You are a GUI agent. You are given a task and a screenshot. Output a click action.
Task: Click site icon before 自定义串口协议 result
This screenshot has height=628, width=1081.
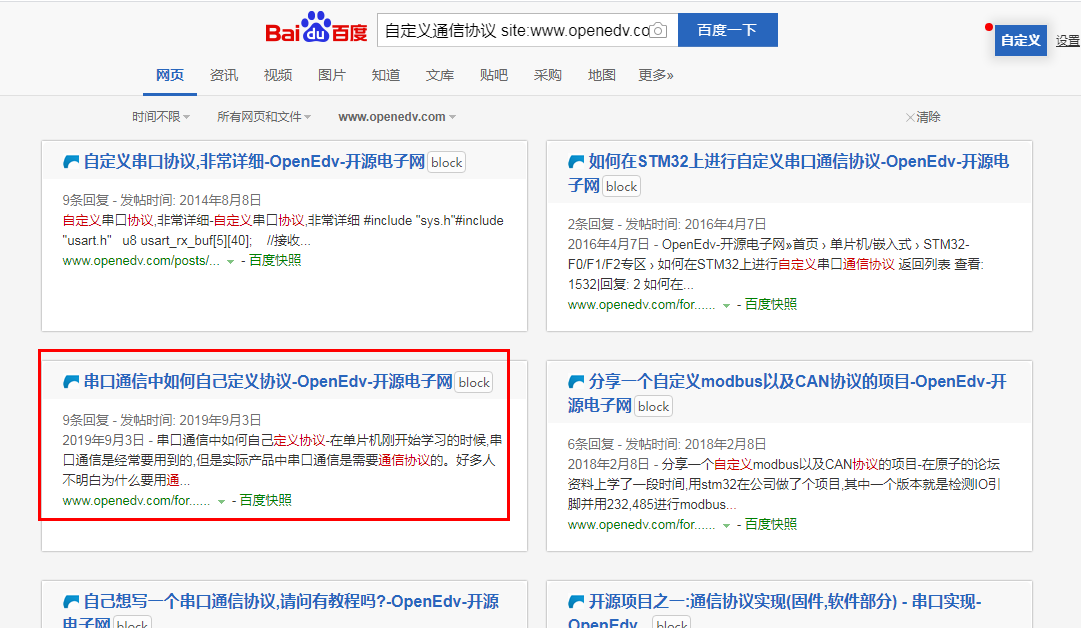pyautogui.click(x=71, y=162)
